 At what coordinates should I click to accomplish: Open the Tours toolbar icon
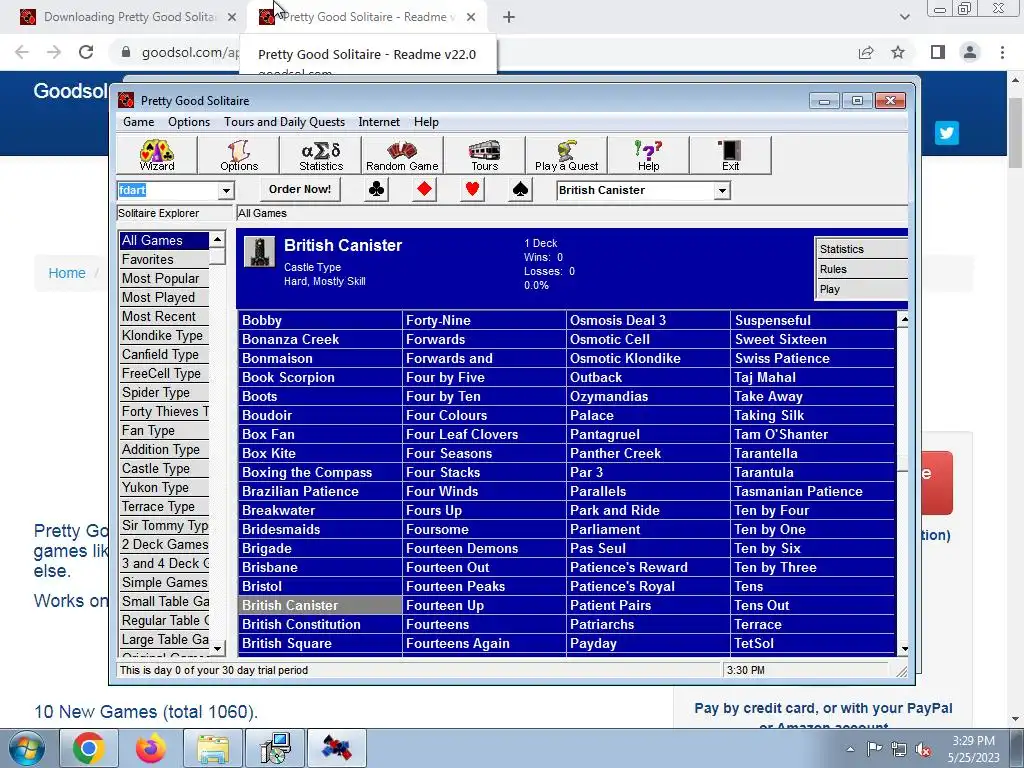coord(485,155)
